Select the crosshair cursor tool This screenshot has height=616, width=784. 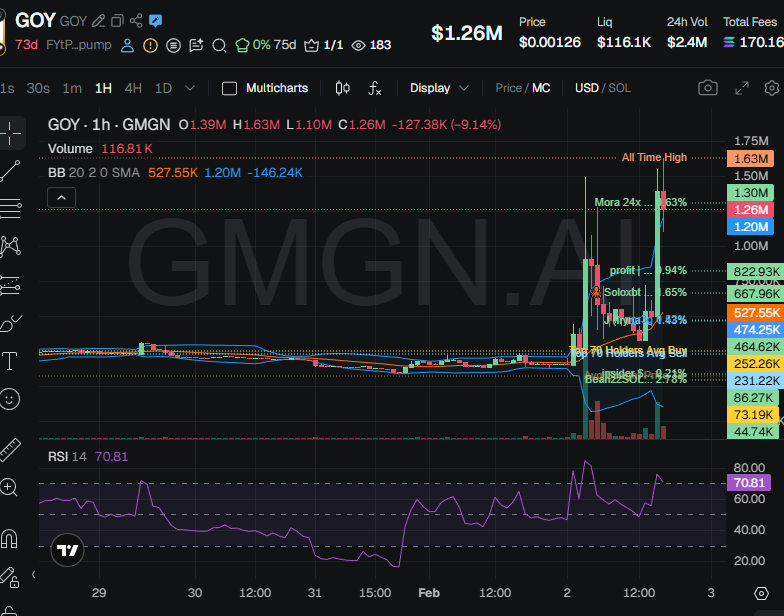click(10, 134)
